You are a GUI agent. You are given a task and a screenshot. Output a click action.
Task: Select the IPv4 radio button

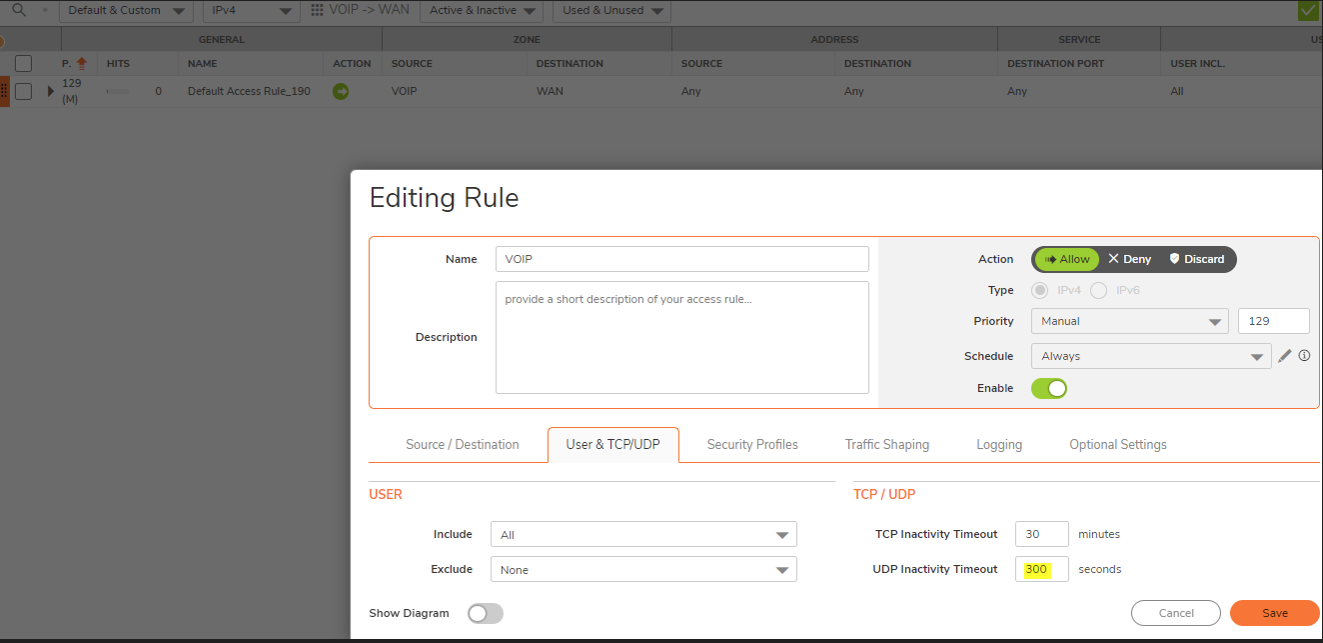1040,290
